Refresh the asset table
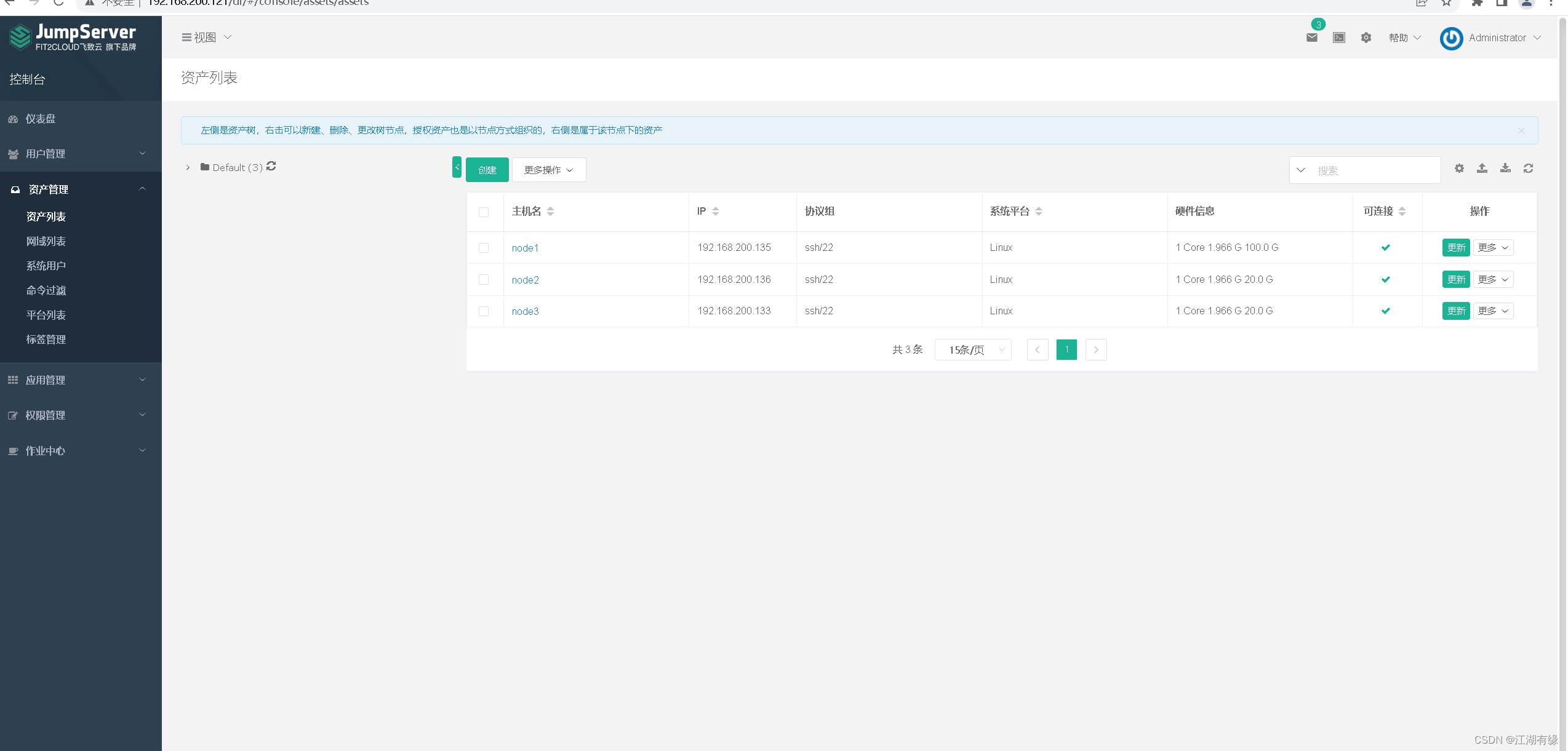Viewport: 1568px width, 751px height. tap(1528, 168)
